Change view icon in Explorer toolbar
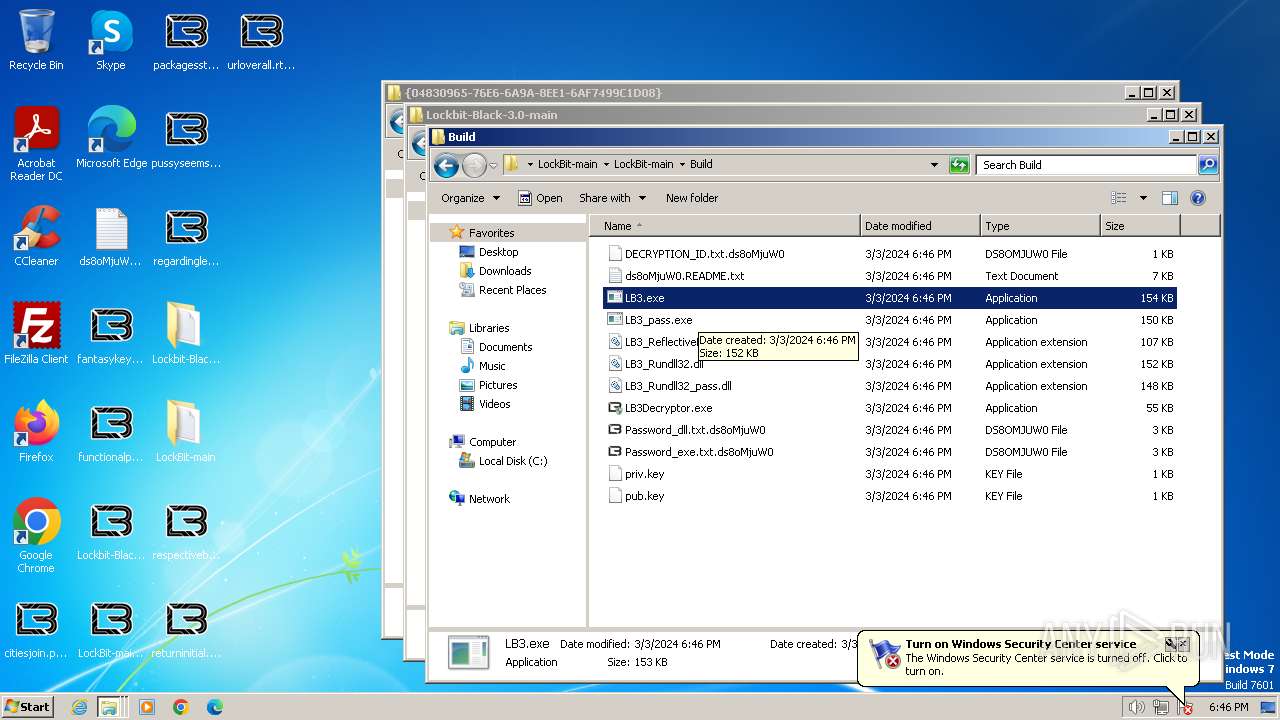This screenshot has height=720, width=1280. coord(1119,198)
